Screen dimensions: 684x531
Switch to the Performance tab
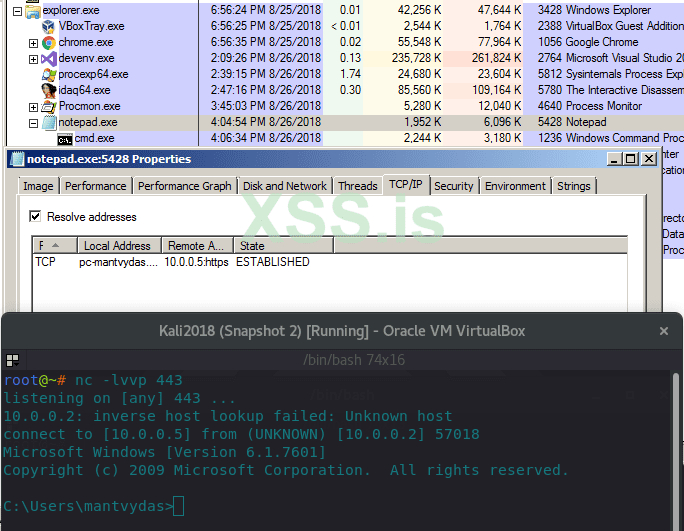pos(96,186)
